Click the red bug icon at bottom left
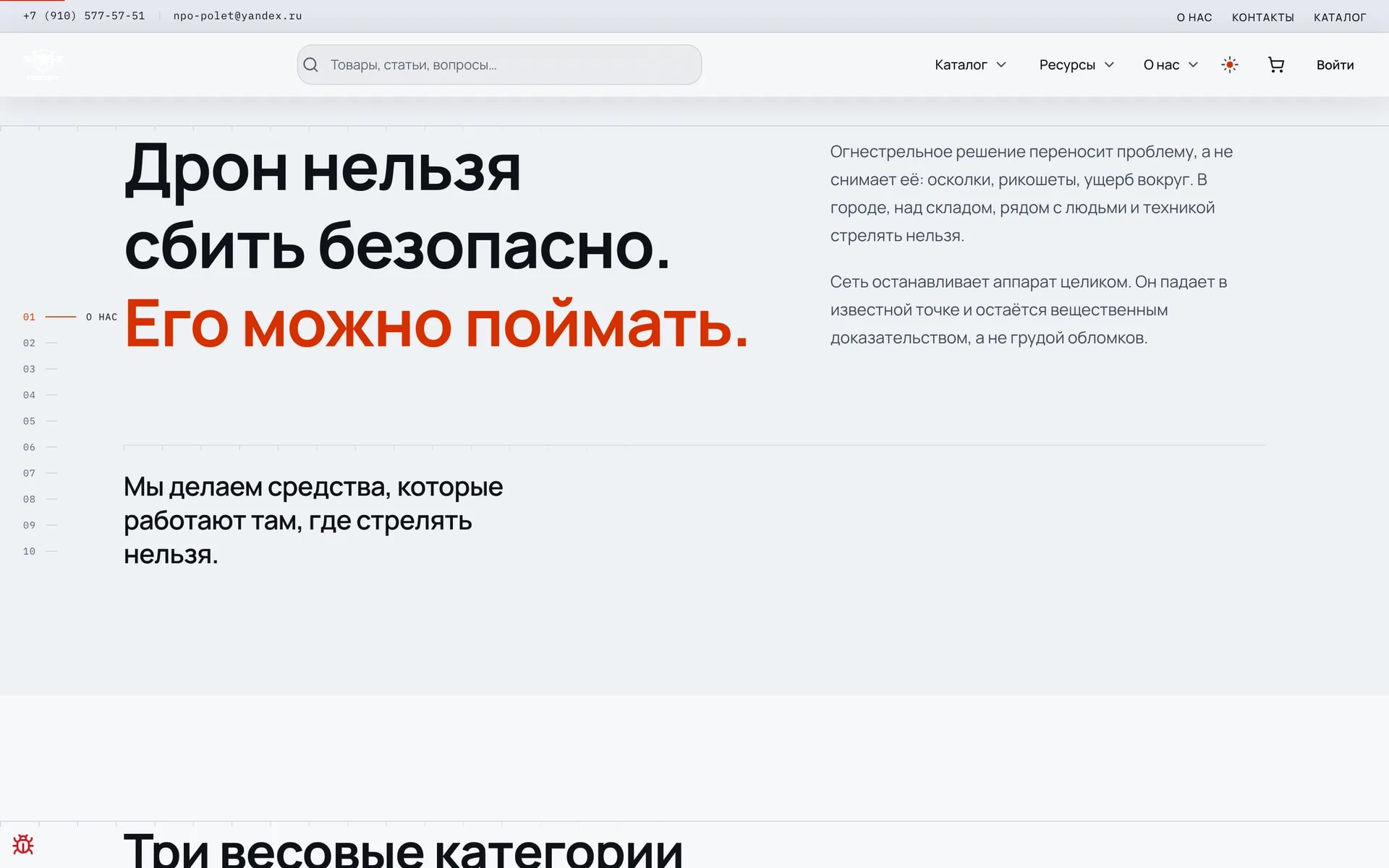 [23, 844]
